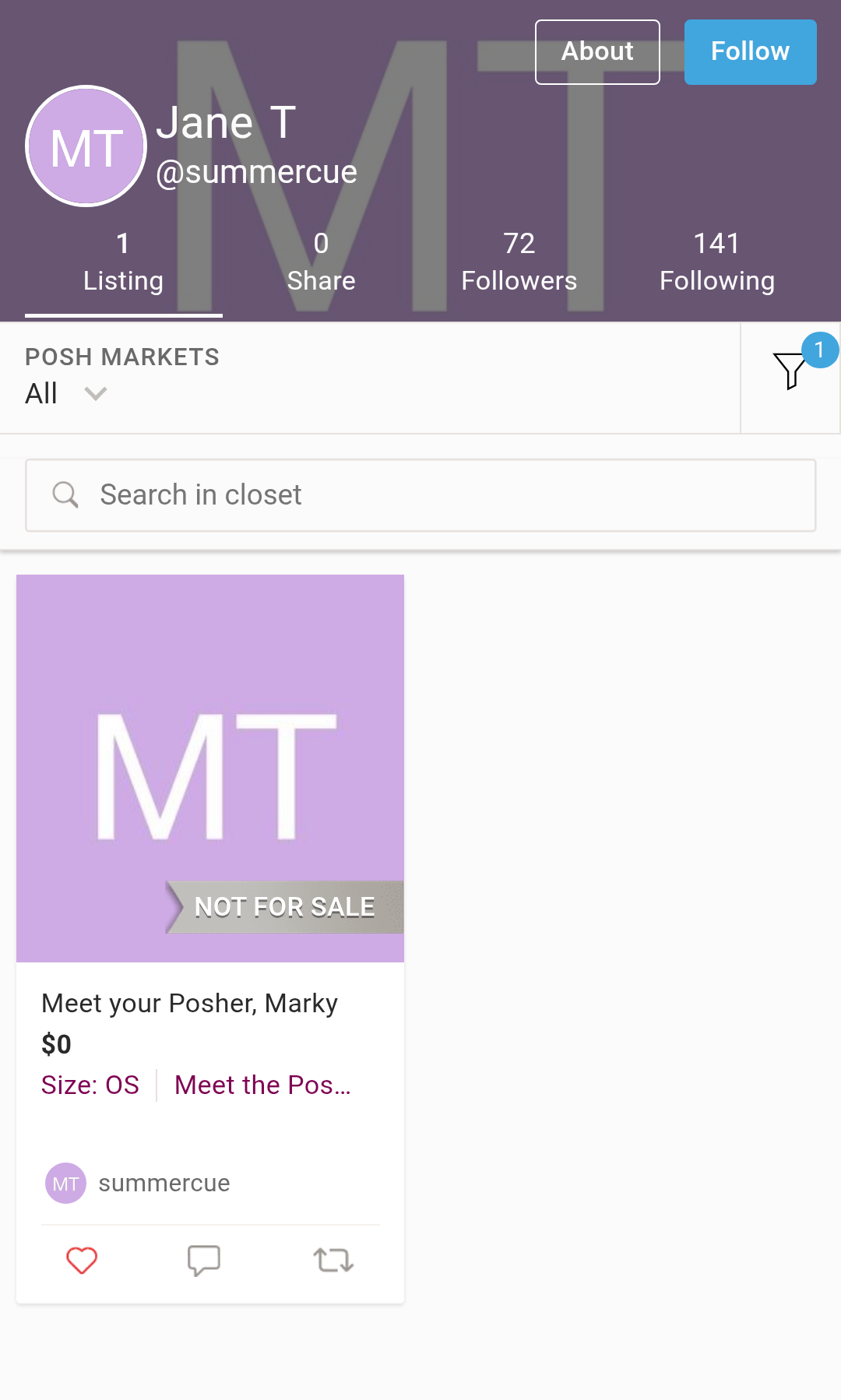Click the chevron next to All
Screen dimensions: 841x1400
95,393
